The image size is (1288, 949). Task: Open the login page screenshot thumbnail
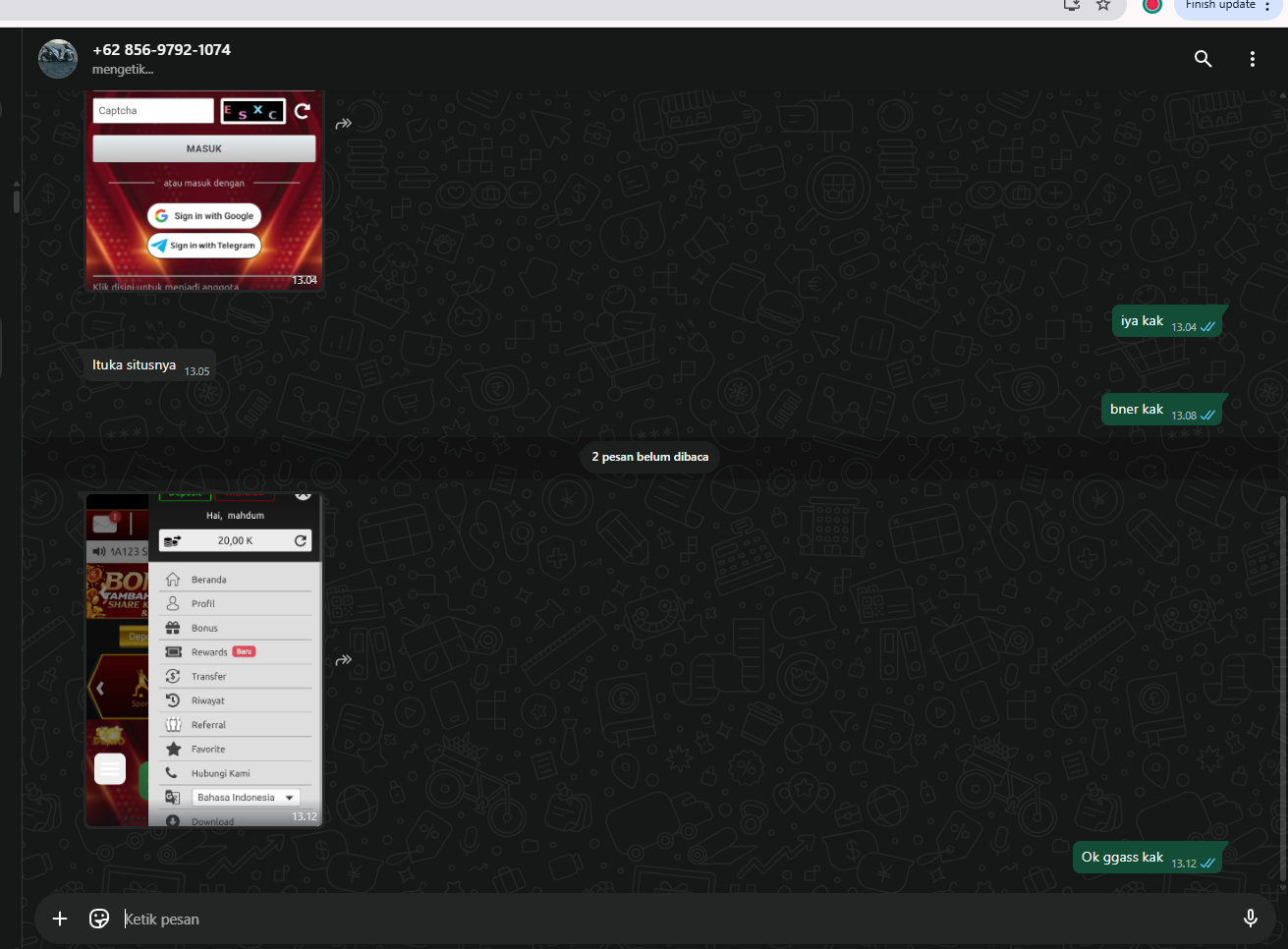coord(204,192)
